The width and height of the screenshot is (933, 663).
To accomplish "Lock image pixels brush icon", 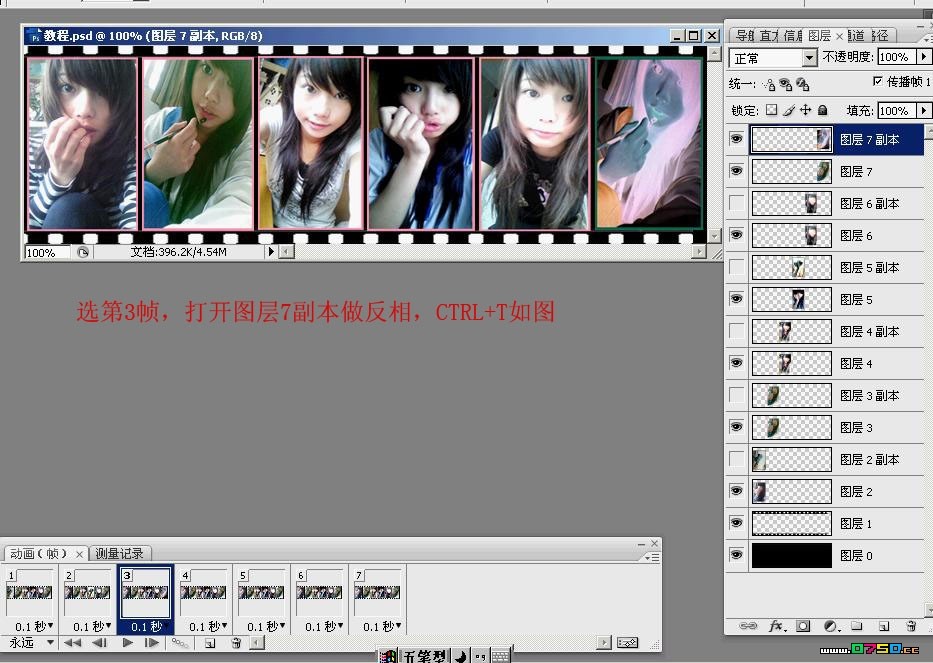I will 788,110.
